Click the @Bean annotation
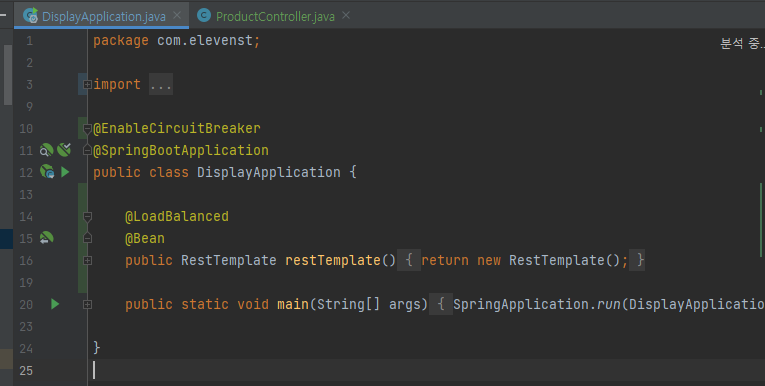Viewport: 765px width, 386px height. 145,238
